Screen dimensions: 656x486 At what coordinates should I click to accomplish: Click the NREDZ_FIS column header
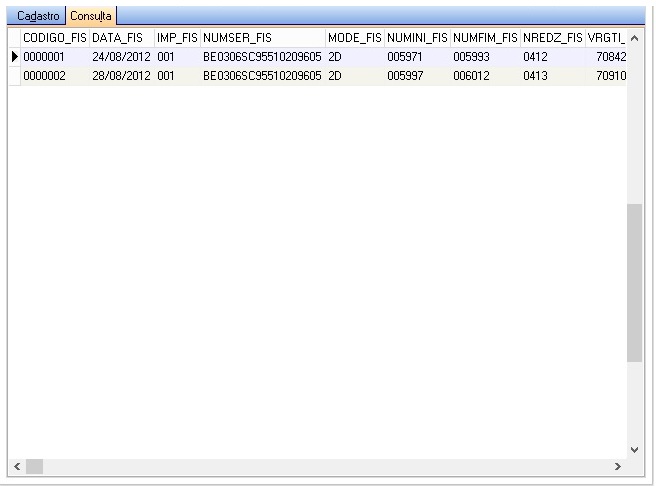coord(552,38)
